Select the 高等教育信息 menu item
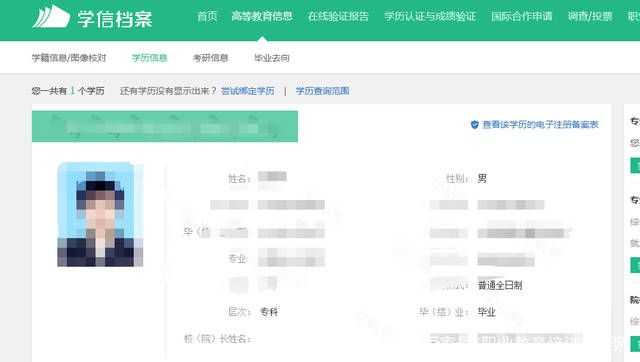The image size is (640, 362). click(262, 16)
